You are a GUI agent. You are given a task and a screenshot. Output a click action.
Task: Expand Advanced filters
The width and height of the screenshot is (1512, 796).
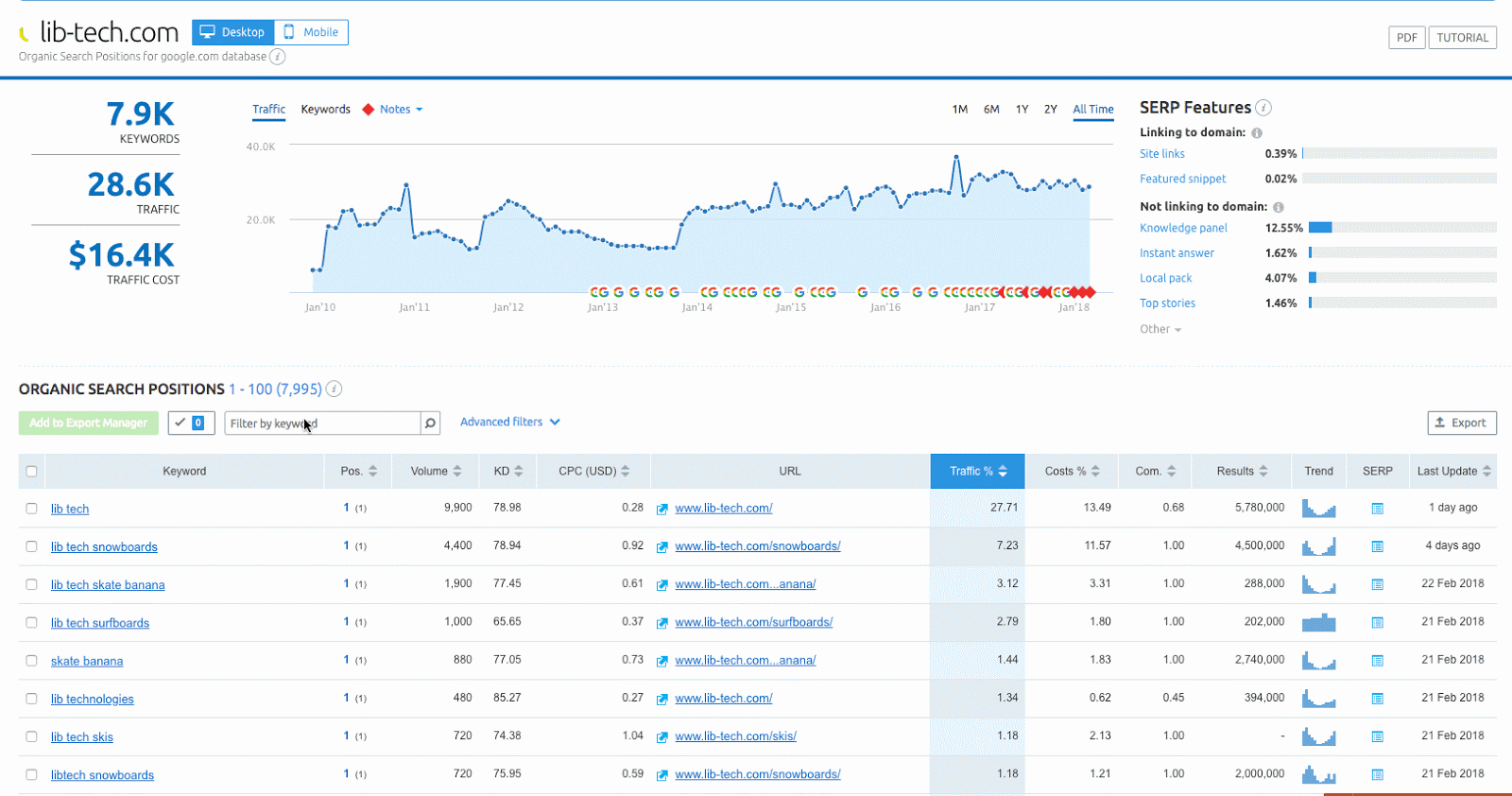click(509, 422)
